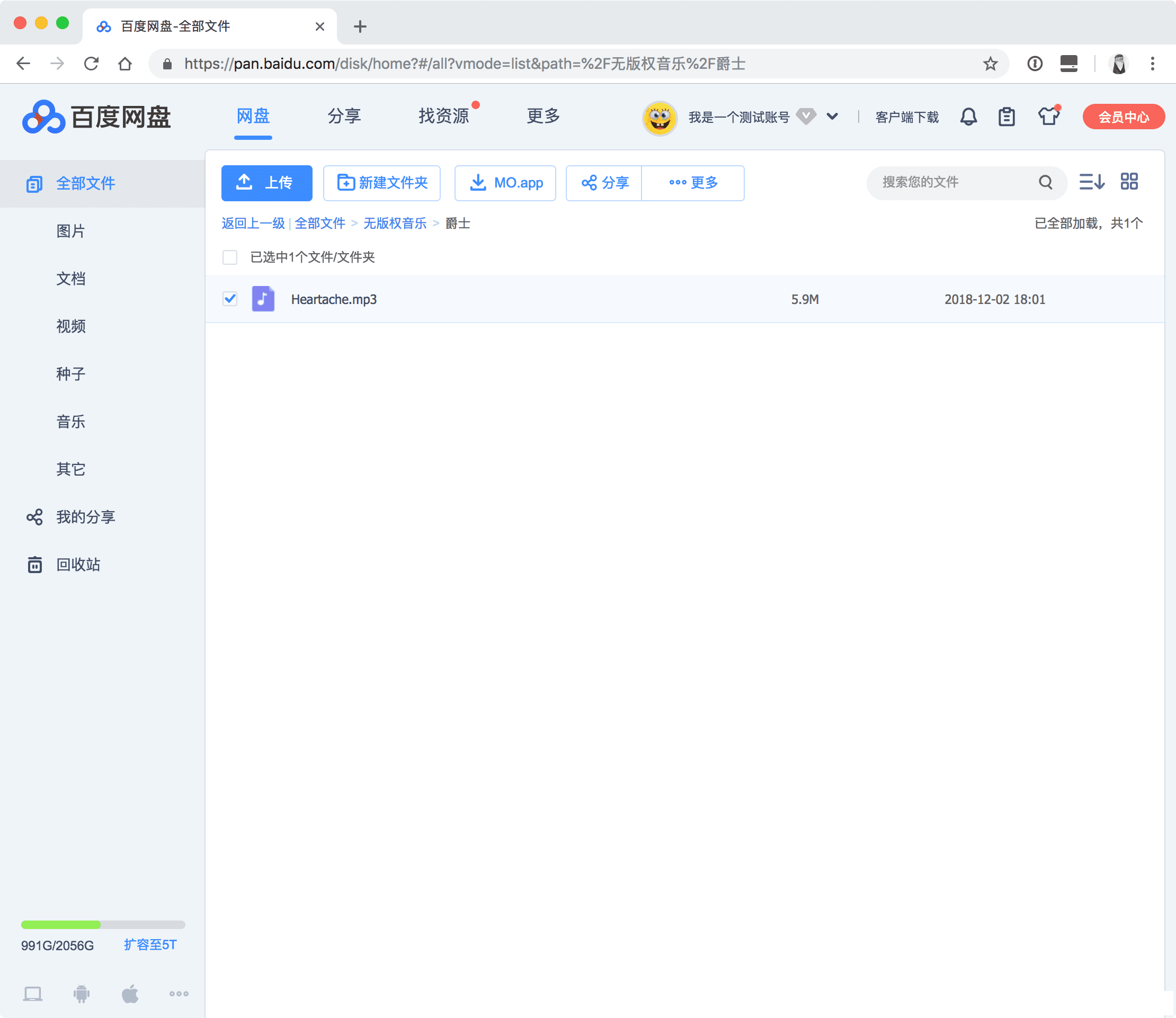
Task: Uncheck the Heartache.mp3 checkbox
Action: pos(230,299)
